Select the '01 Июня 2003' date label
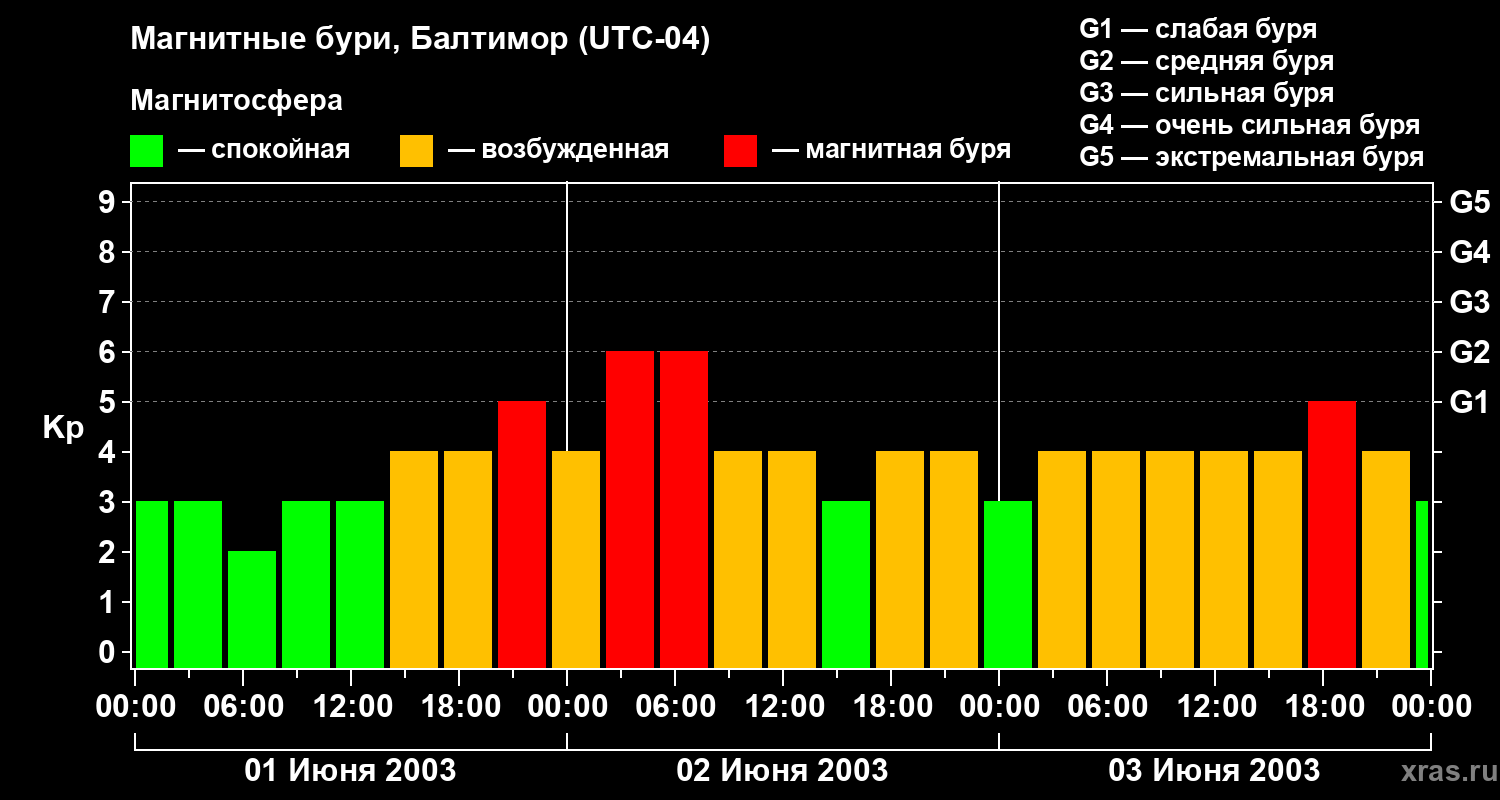 [351, 771]
